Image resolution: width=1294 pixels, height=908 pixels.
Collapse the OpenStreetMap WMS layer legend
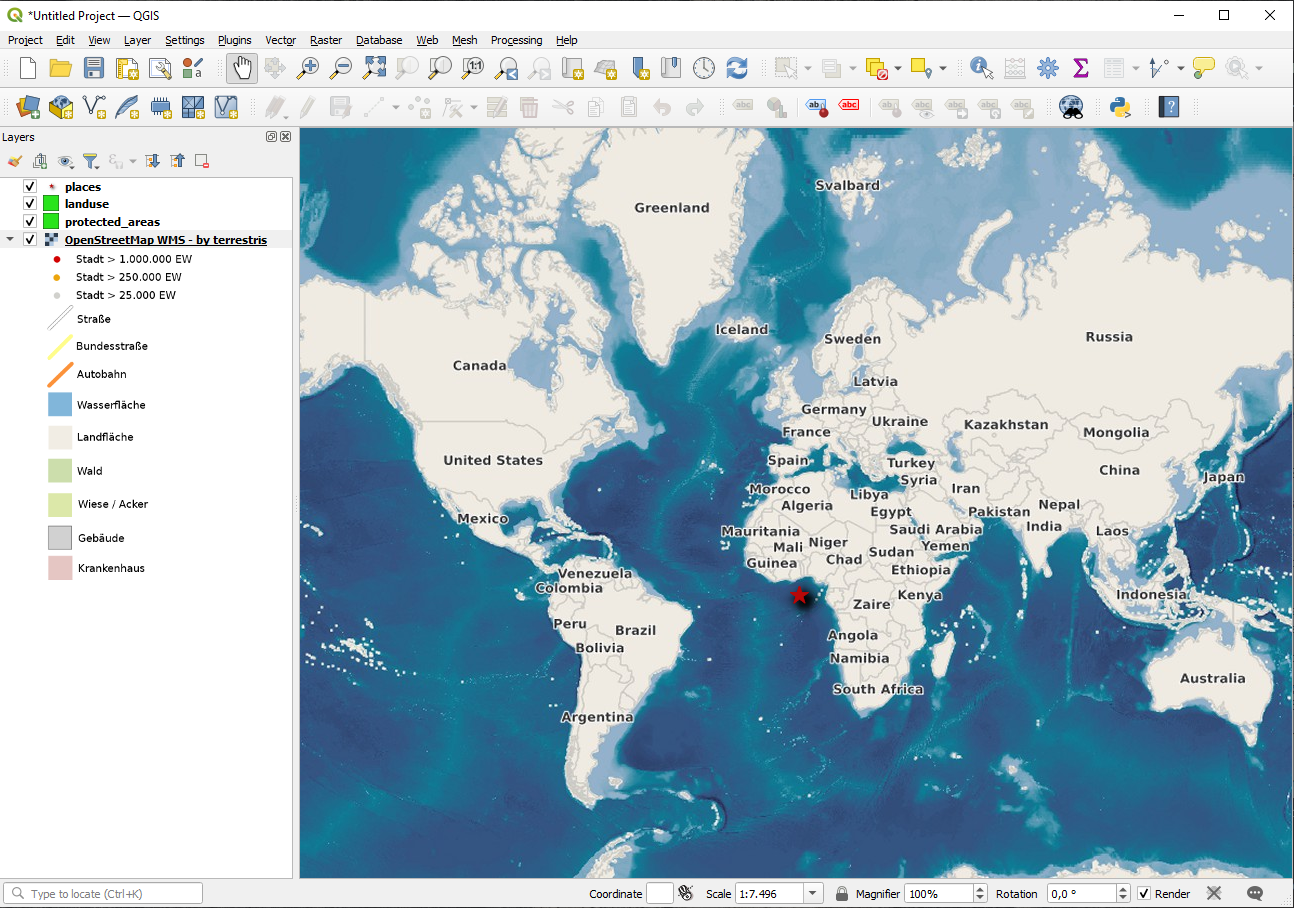[x=10, y=240]
